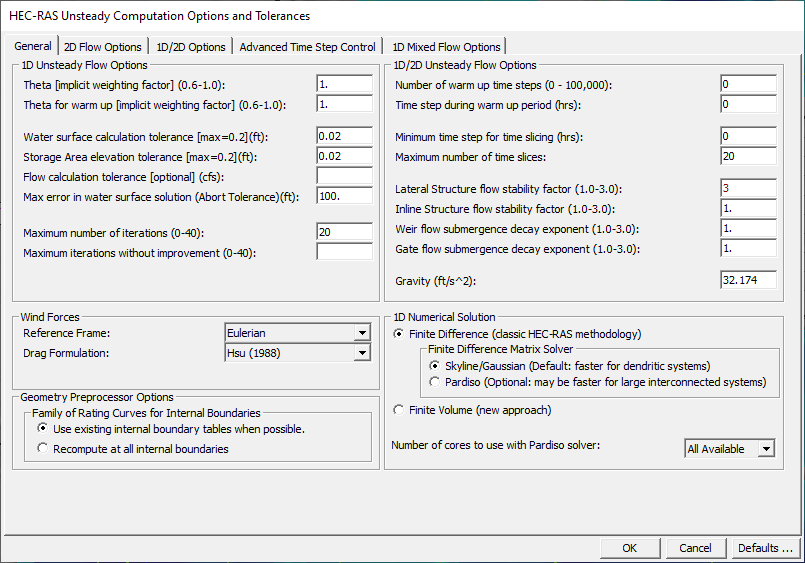This screenshot has height=563, width=805.
Task: Click Time step during warm up field
Action: pos(749,104)
